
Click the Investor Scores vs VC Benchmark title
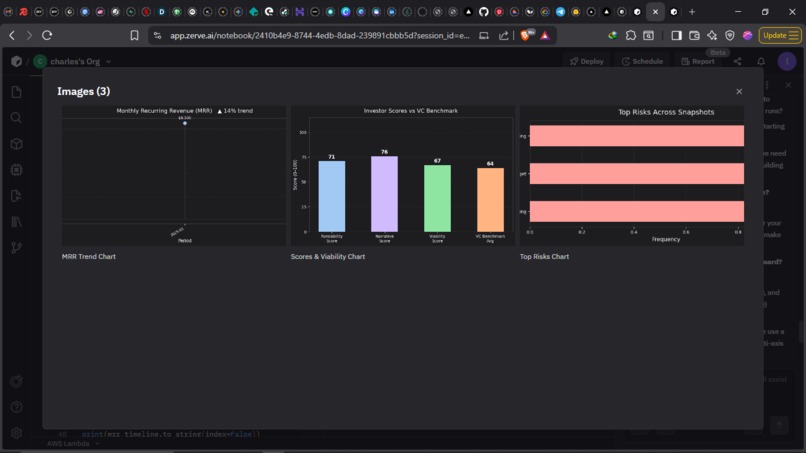(410, 111)
